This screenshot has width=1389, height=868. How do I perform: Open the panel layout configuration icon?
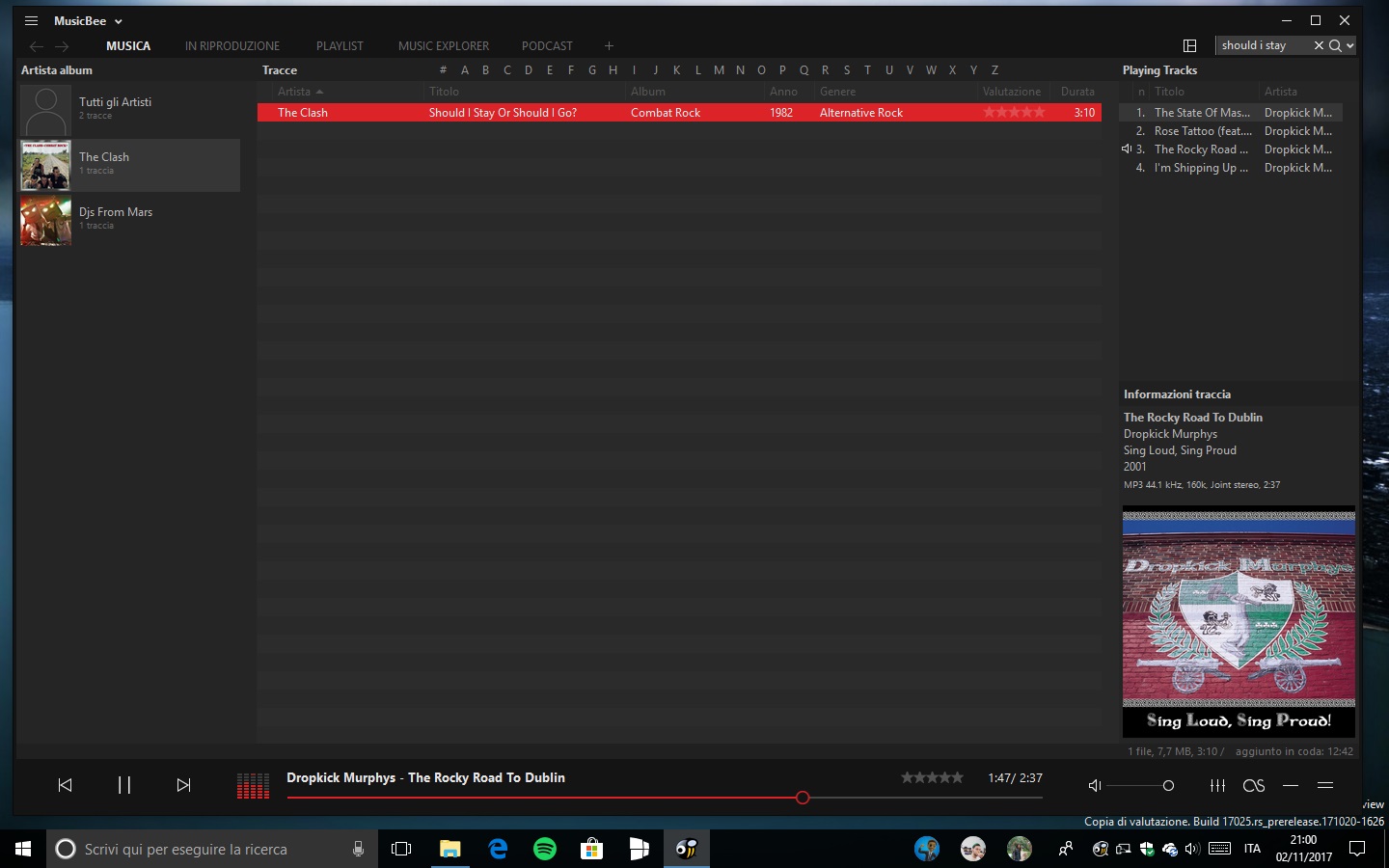click(x=1189, y=45)
